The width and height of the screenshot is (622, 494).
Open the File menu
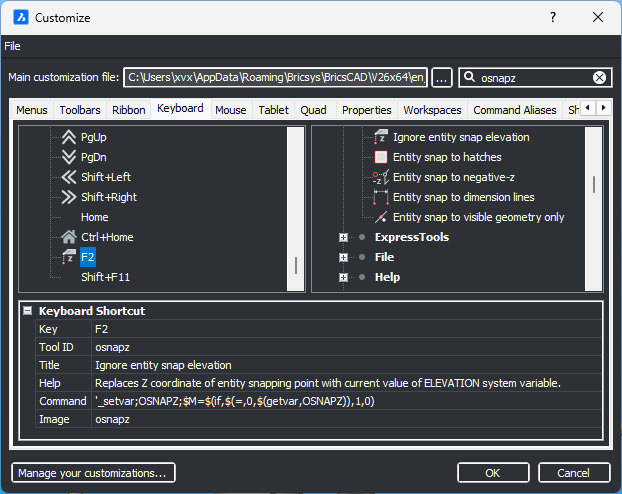[12, 46]
